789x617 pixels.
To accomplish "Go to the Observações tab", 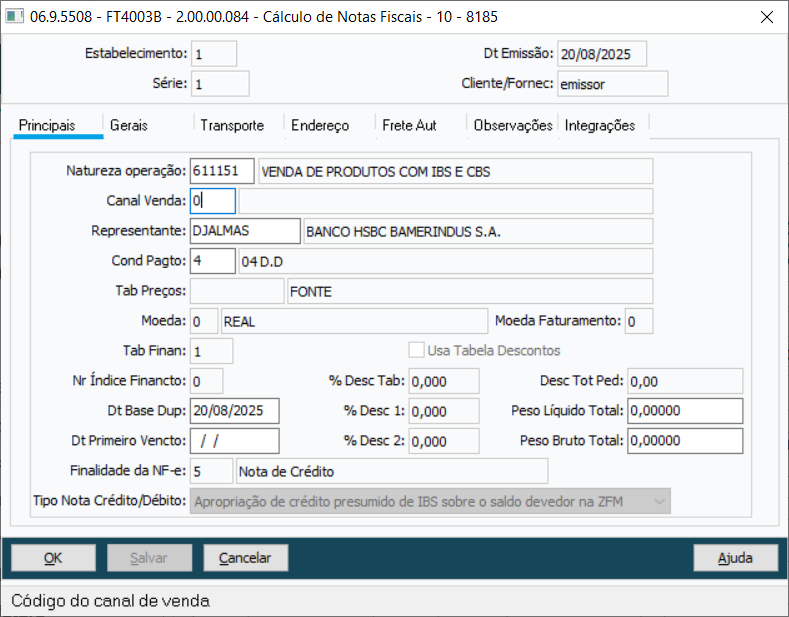I will pyautogui.click(x=513, y=125).
